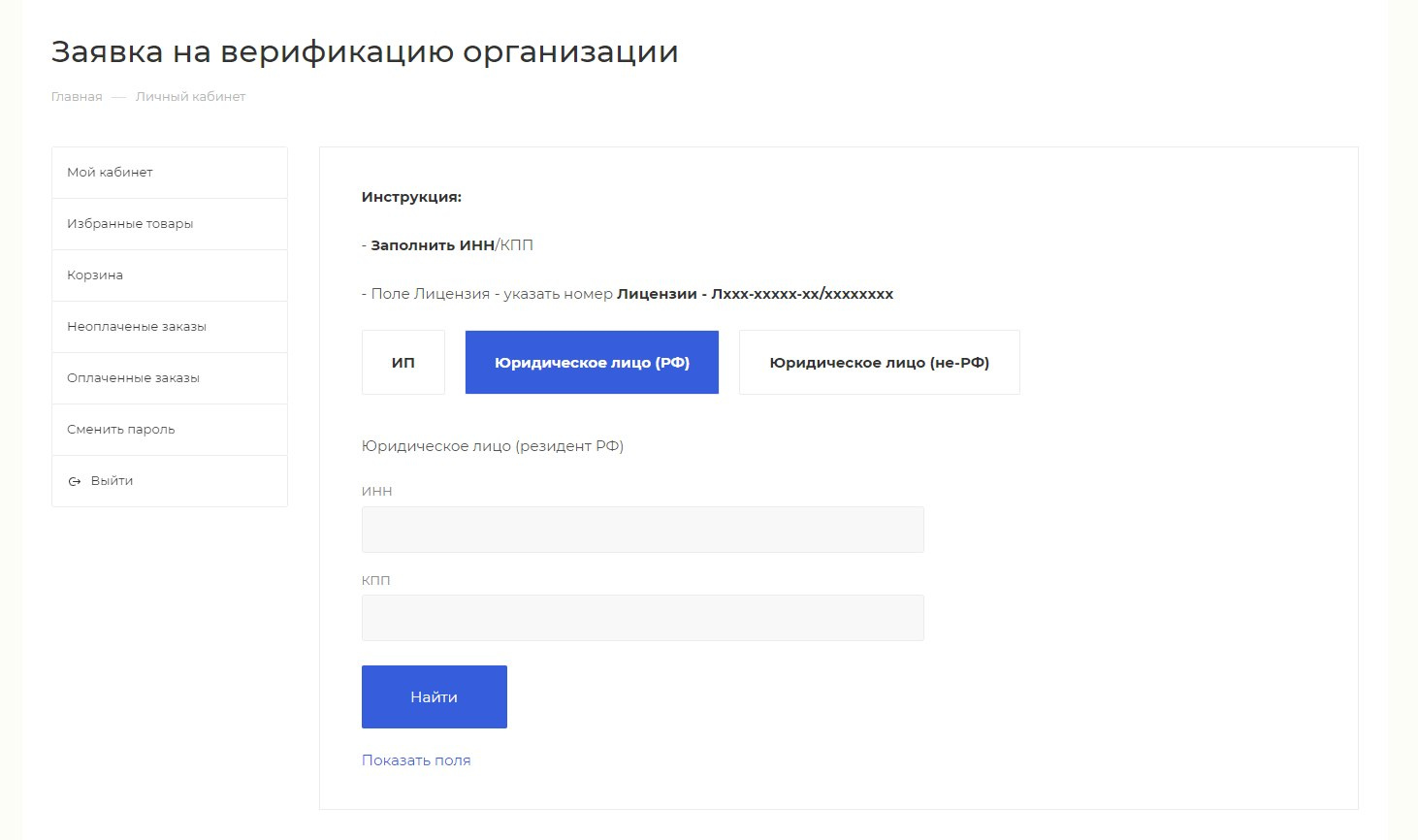The height and width of the screenshot is (840, 1418).
Task: Click the blue Найти button
Action: point(435,696)
